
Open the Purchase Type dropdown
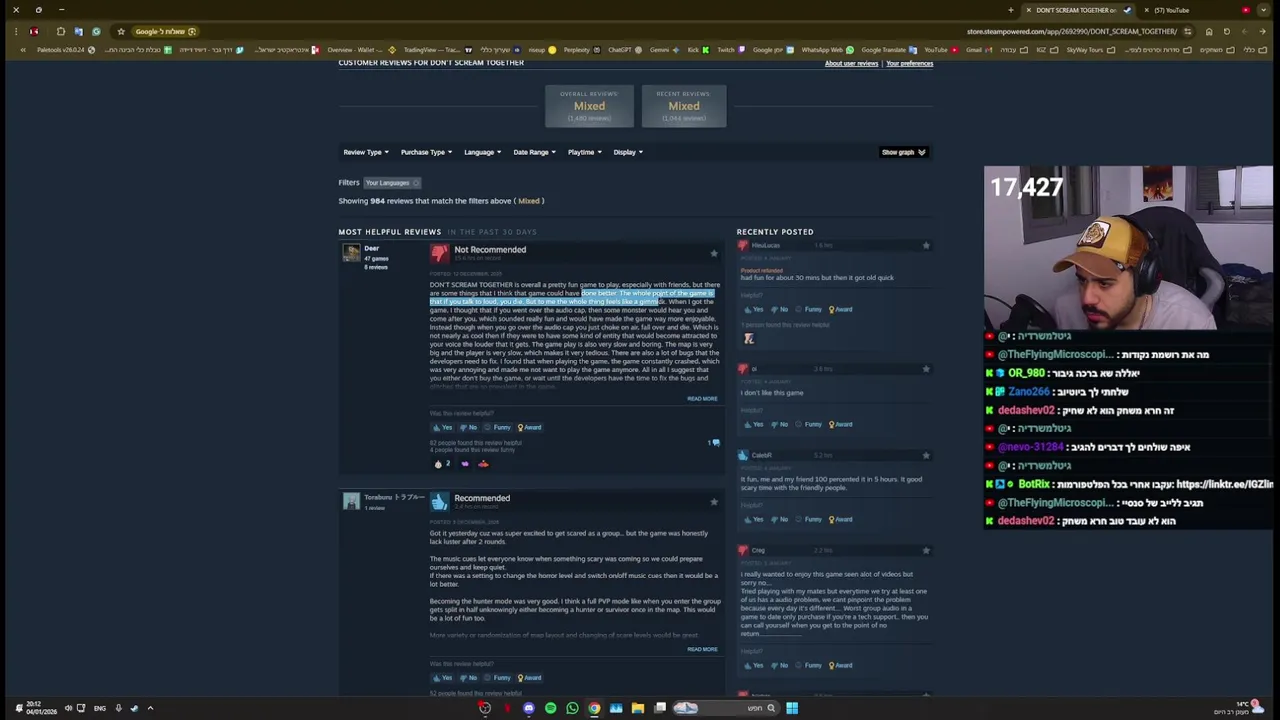click(x=426, y=152)
